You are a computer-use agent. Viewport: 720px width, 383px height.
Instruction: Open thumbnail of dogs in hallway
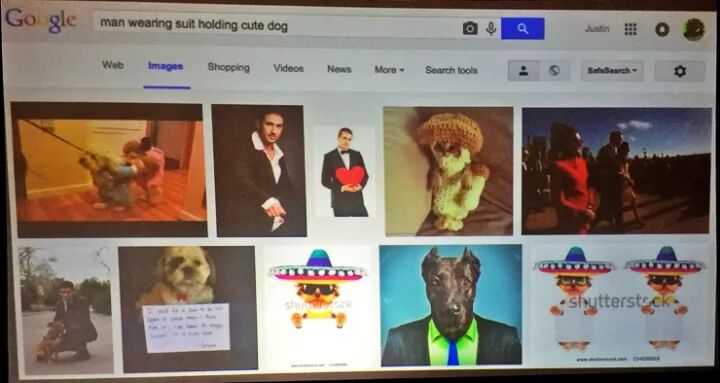109,170
